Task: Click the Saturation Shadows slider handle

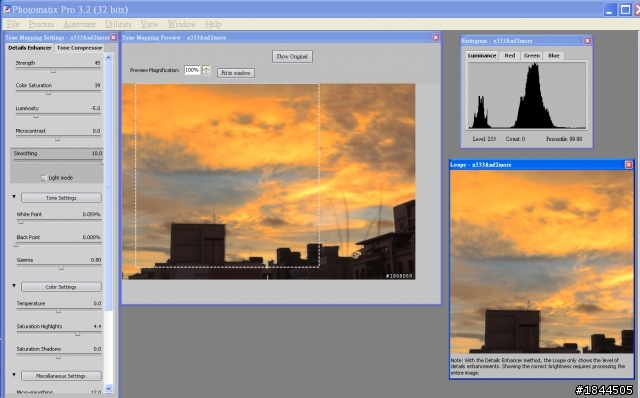Action: [58, 357]
